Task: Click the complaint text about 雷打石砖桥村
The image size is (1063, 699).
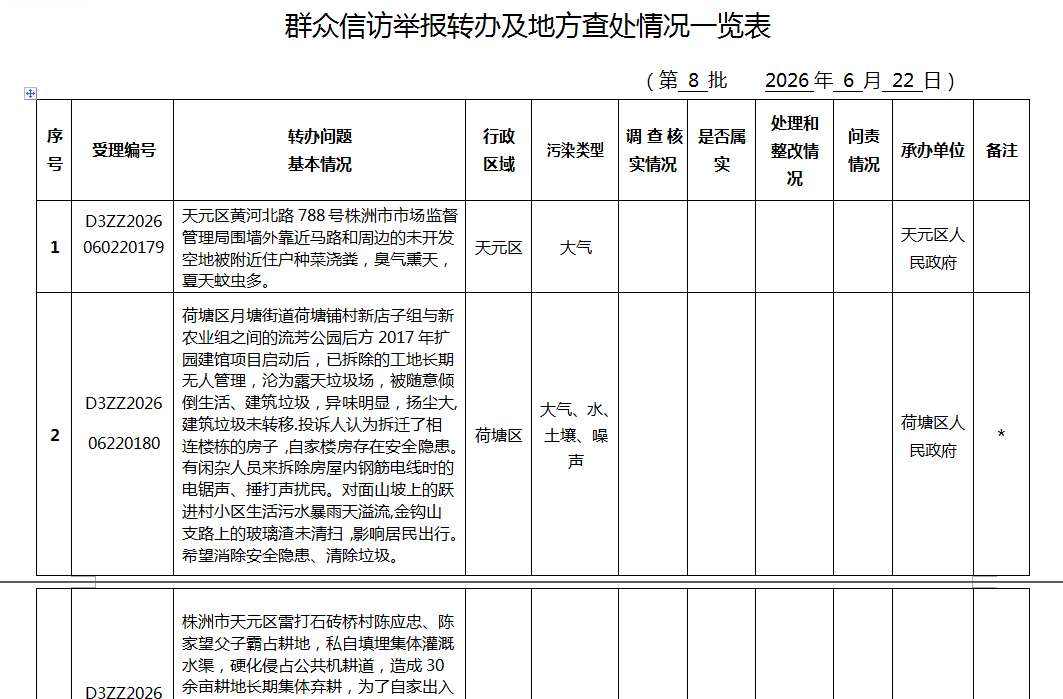Action: coord(318,654)
